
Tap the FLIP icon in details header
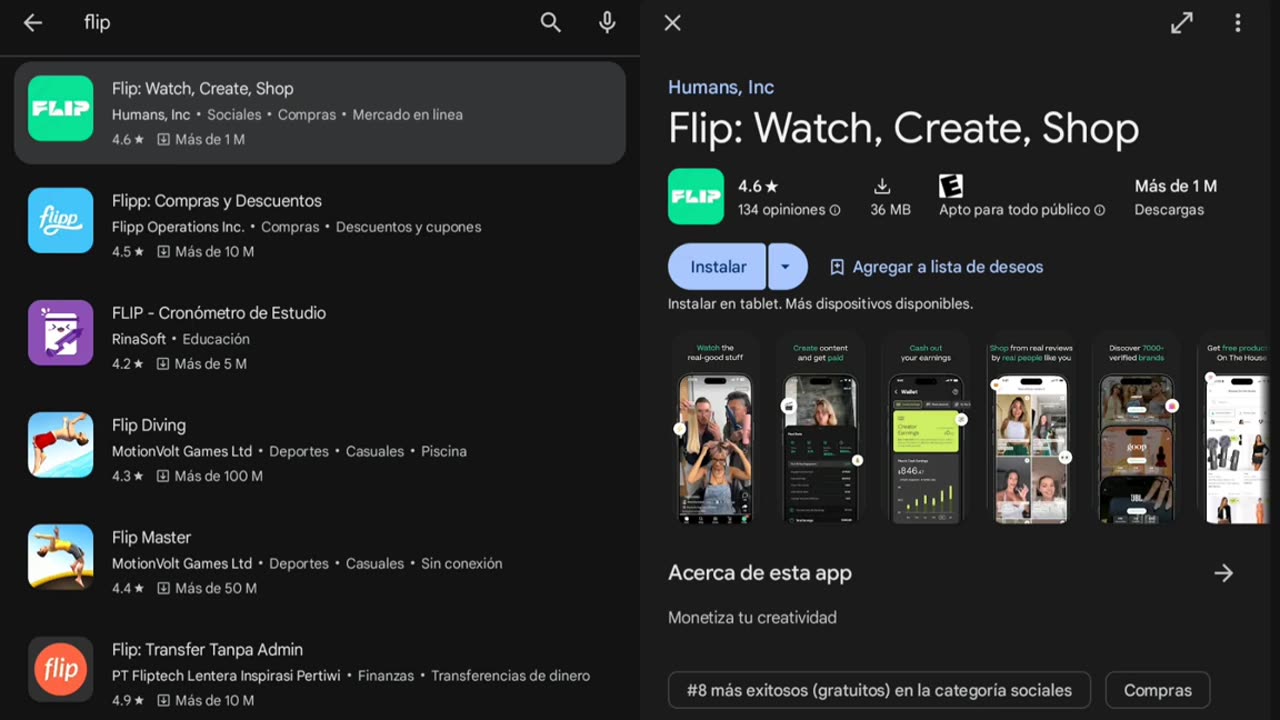pyautogui.click(x=696, y=196)
